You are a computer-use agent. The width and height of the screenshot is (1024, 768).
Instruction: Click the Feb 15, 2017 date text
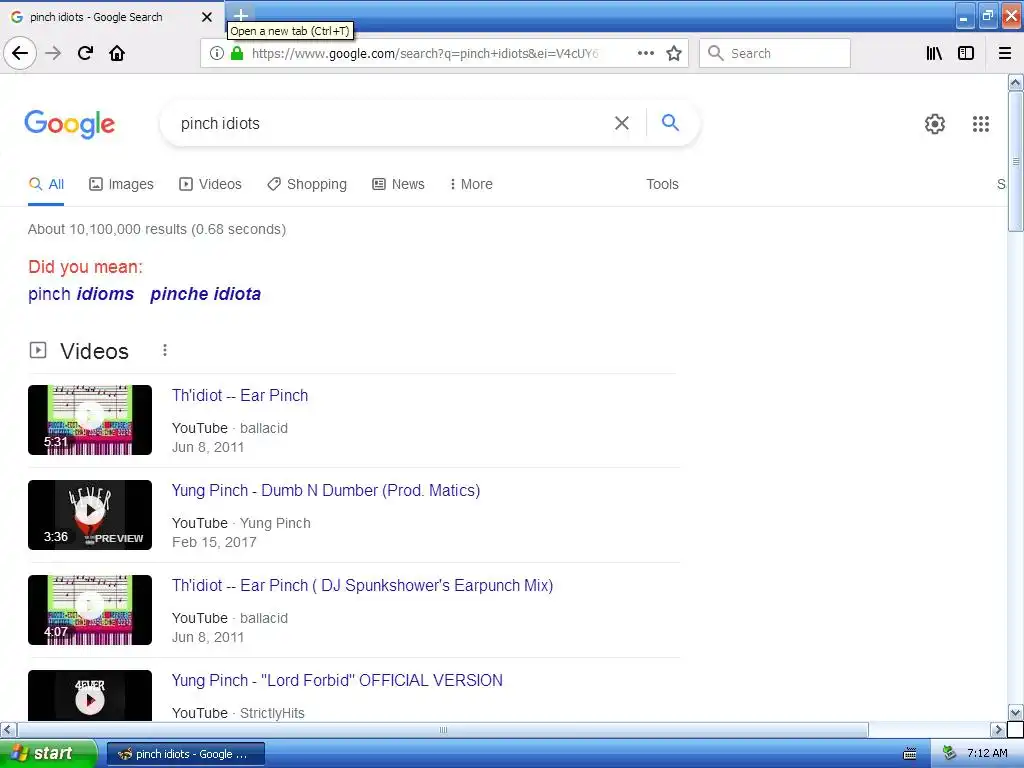[214, 542]
